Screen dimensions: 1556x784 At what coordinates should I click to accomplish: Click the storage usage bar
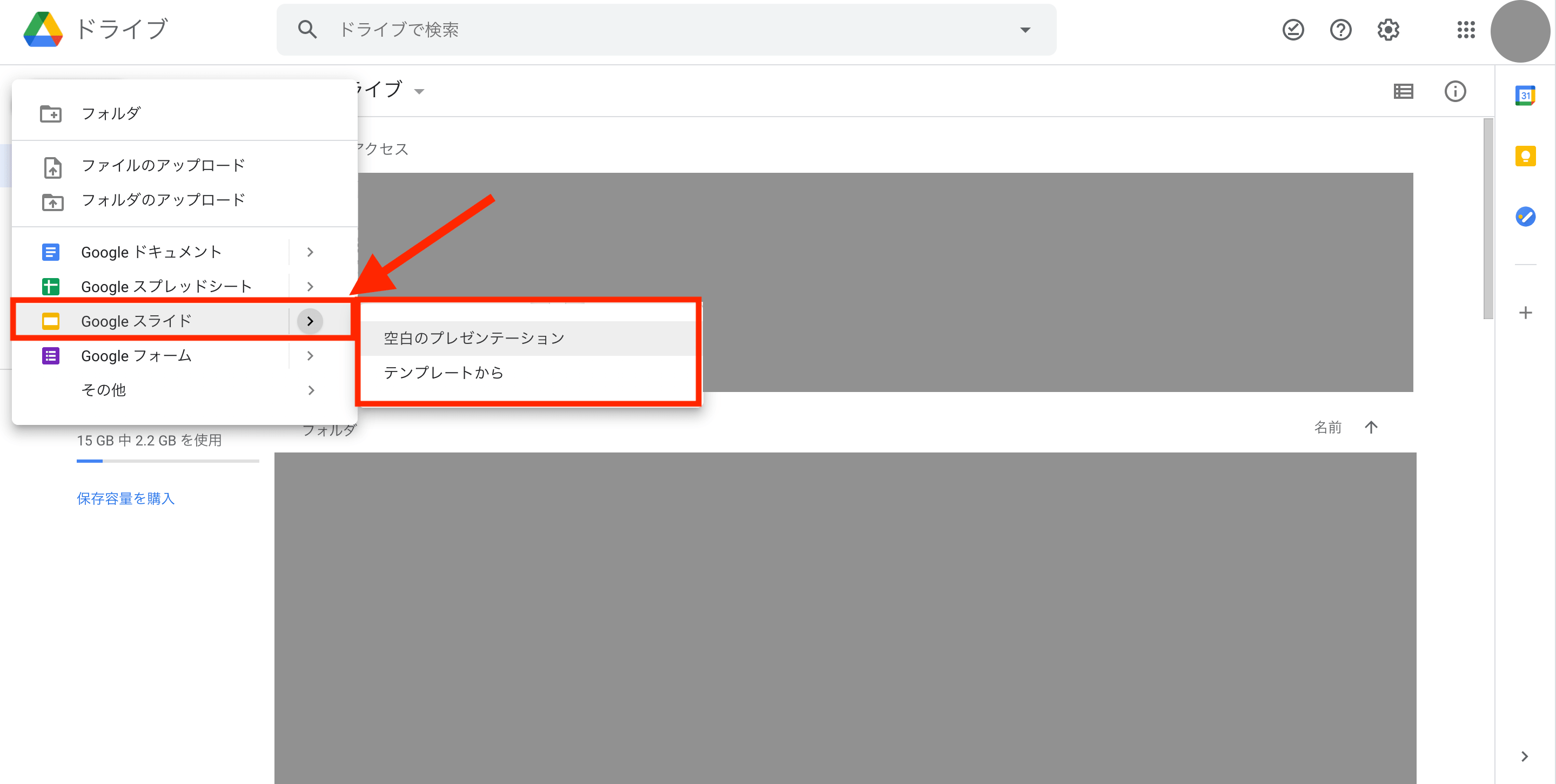click(x=168, y=461)
